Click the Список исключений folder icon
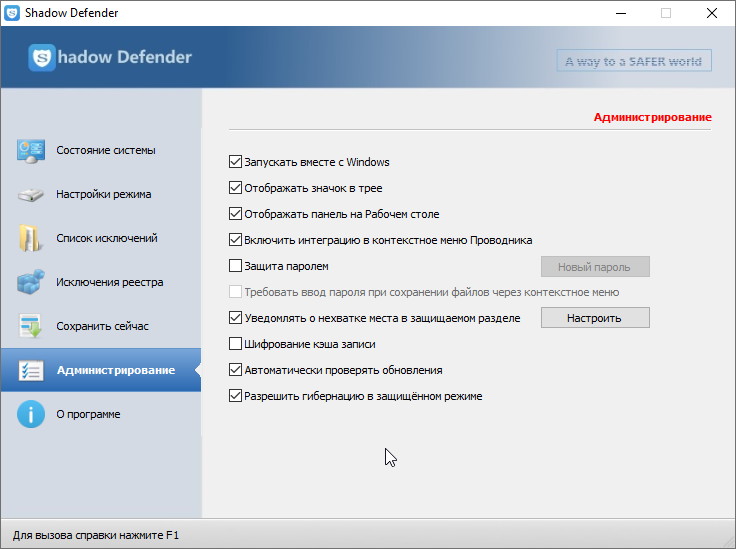736x549 pixels. pyautogui.click(x=30, y=238)
